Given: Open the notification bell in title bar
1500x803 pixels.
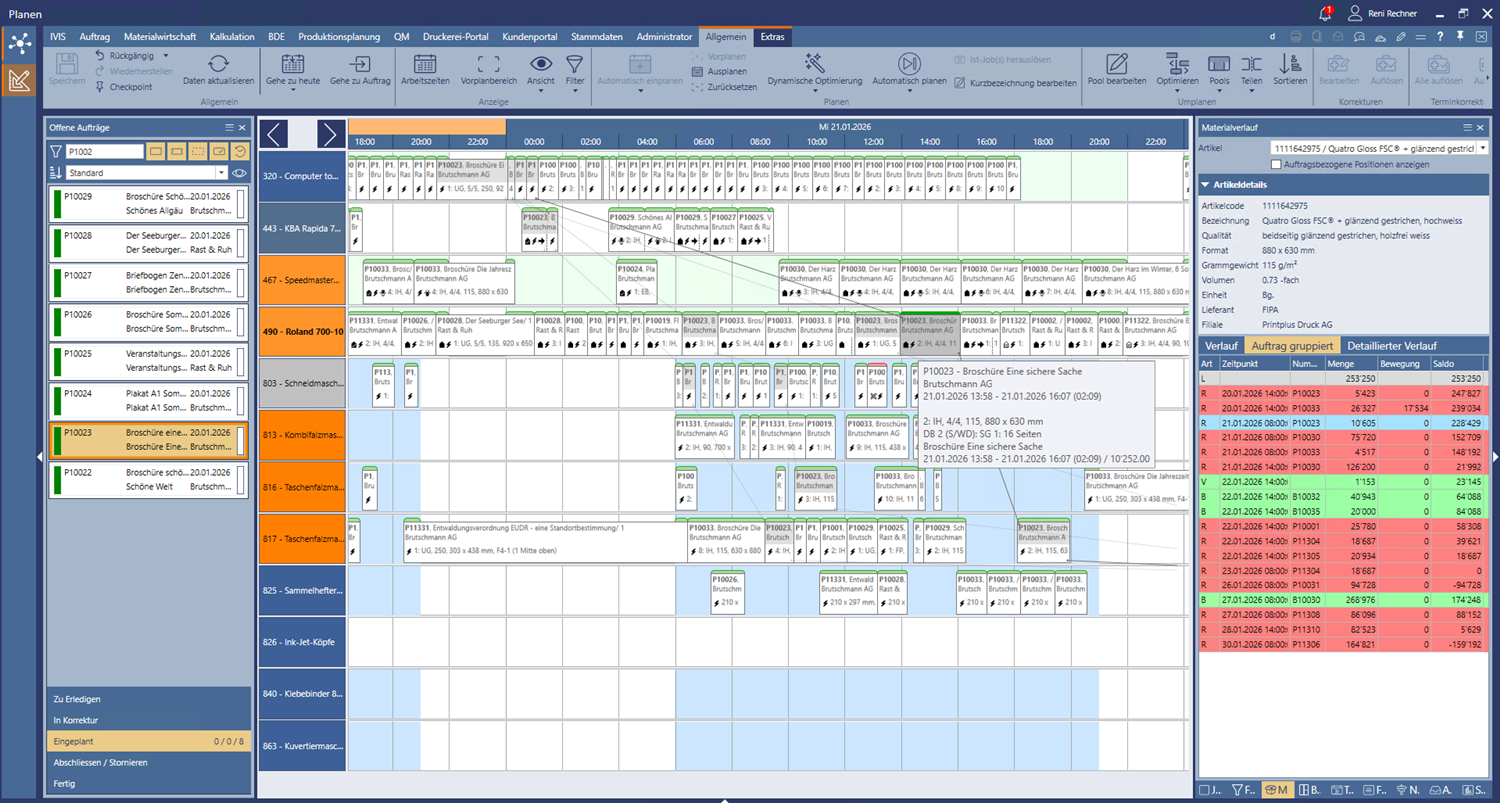Looking at the screenshot, I should pos(1325,14).
